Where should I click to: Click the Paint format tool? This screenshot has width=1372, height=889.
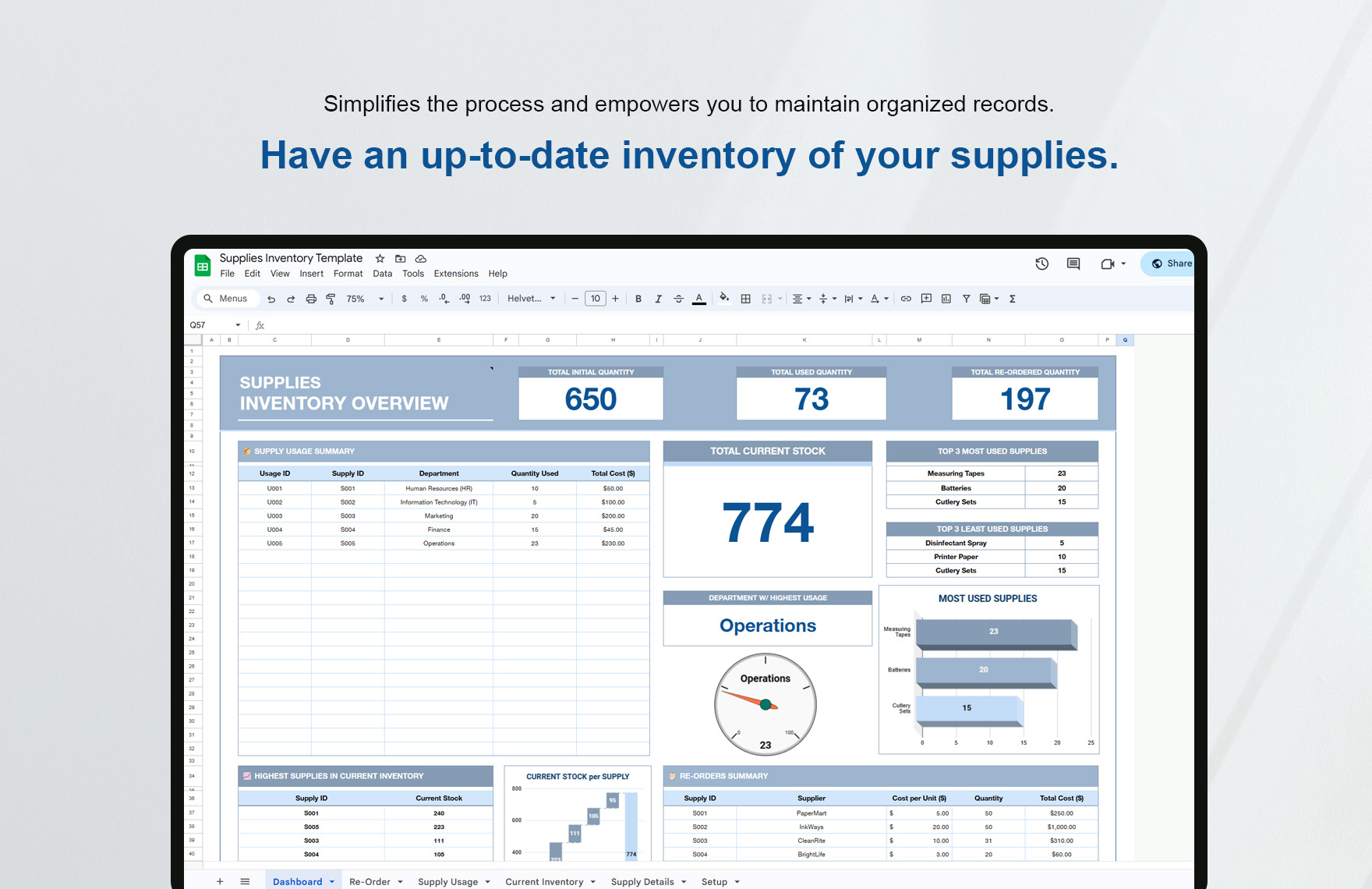331,299
